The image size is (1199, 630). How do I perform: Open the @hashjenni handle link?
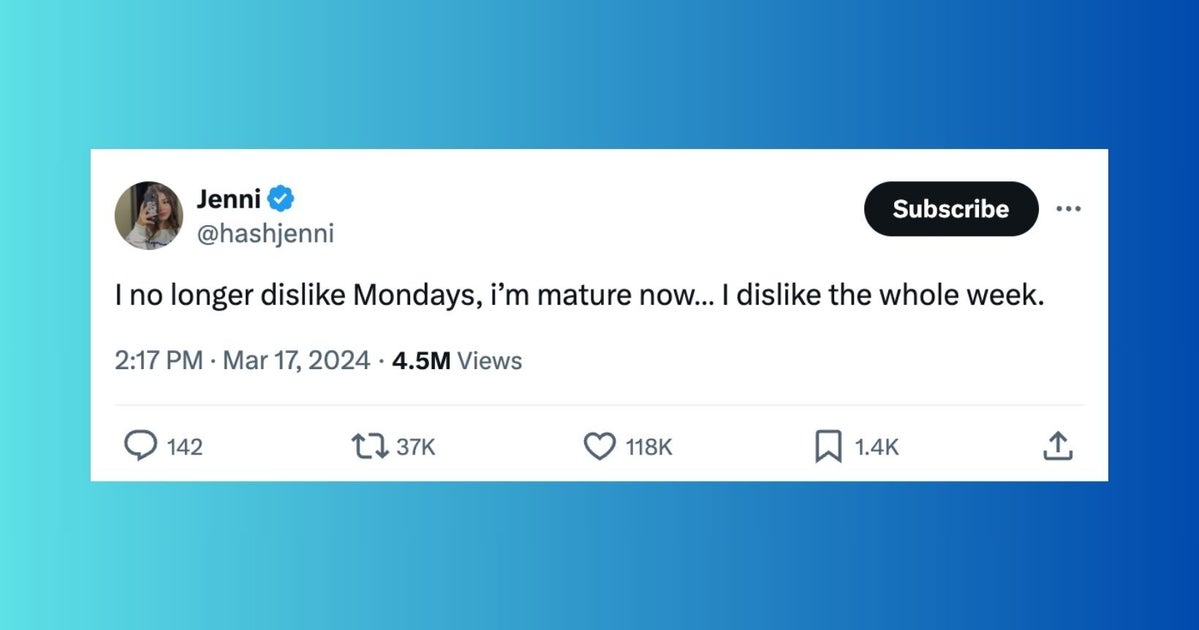(265, 234)
